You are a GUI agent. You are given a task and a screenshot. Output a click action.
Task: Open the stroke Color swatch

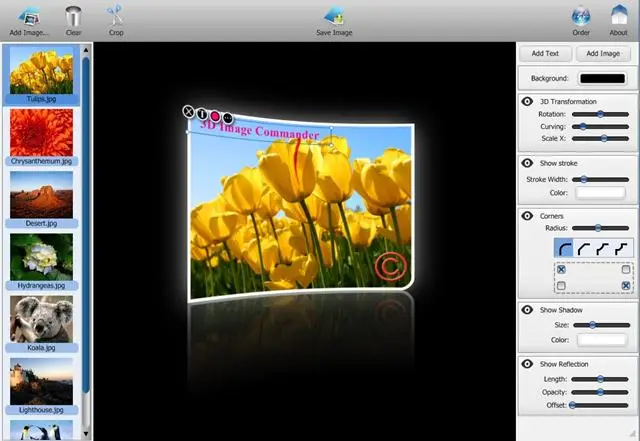600,193
